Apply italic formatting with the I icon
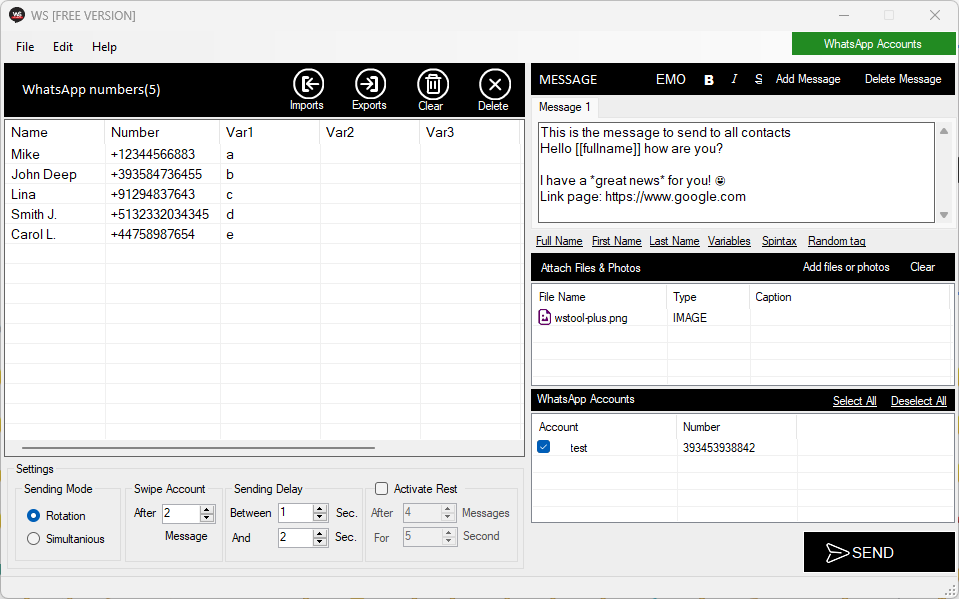The image size is (959, 599). coord(734,79)
